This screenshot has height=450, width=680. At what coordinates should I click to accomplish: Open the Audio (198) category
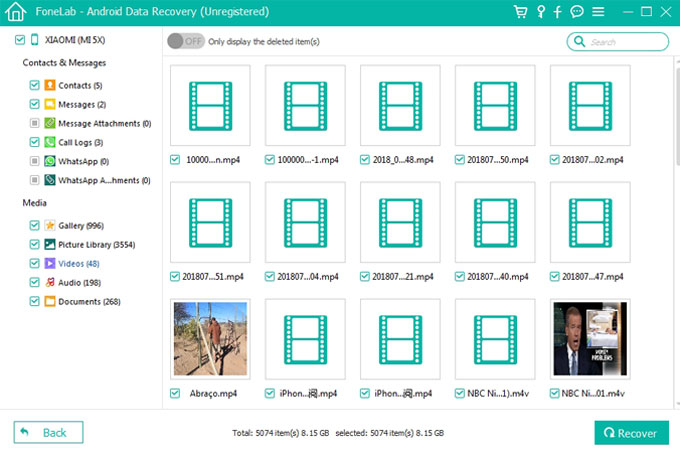tap(79, 283)
